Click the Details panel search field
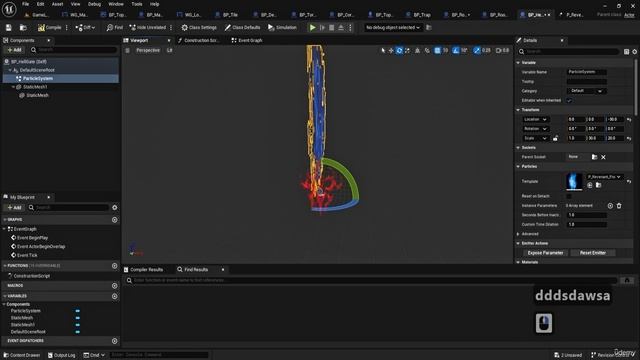Viewport: 640px width, 360px height. [x=569, y=51]
